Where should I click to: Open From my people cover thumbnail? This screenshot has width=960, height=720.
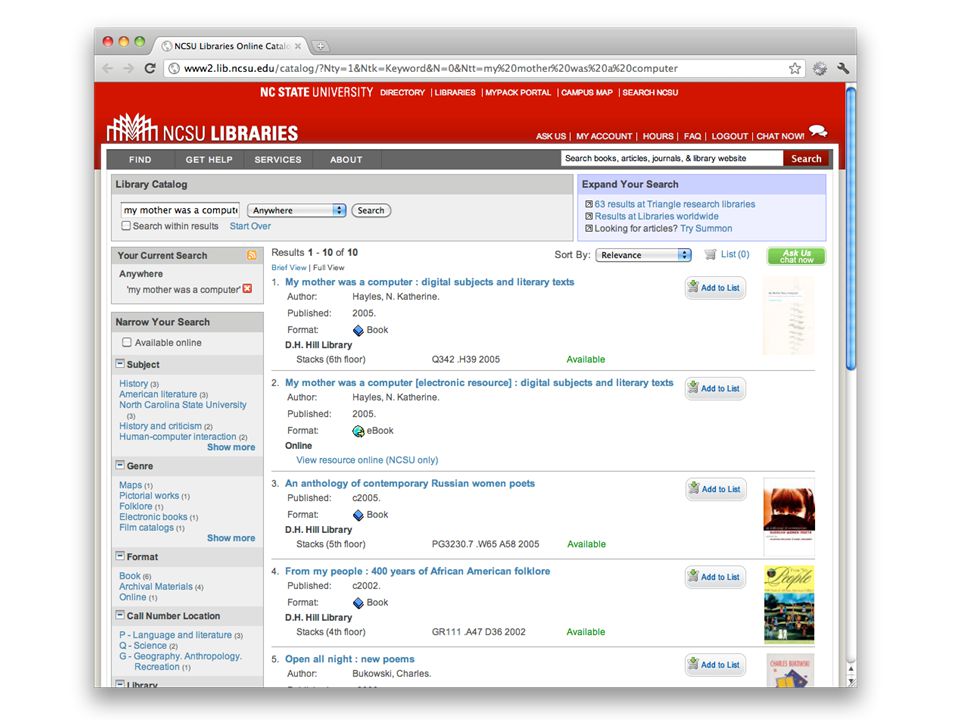pyautogui.click(x=789, y=605)
